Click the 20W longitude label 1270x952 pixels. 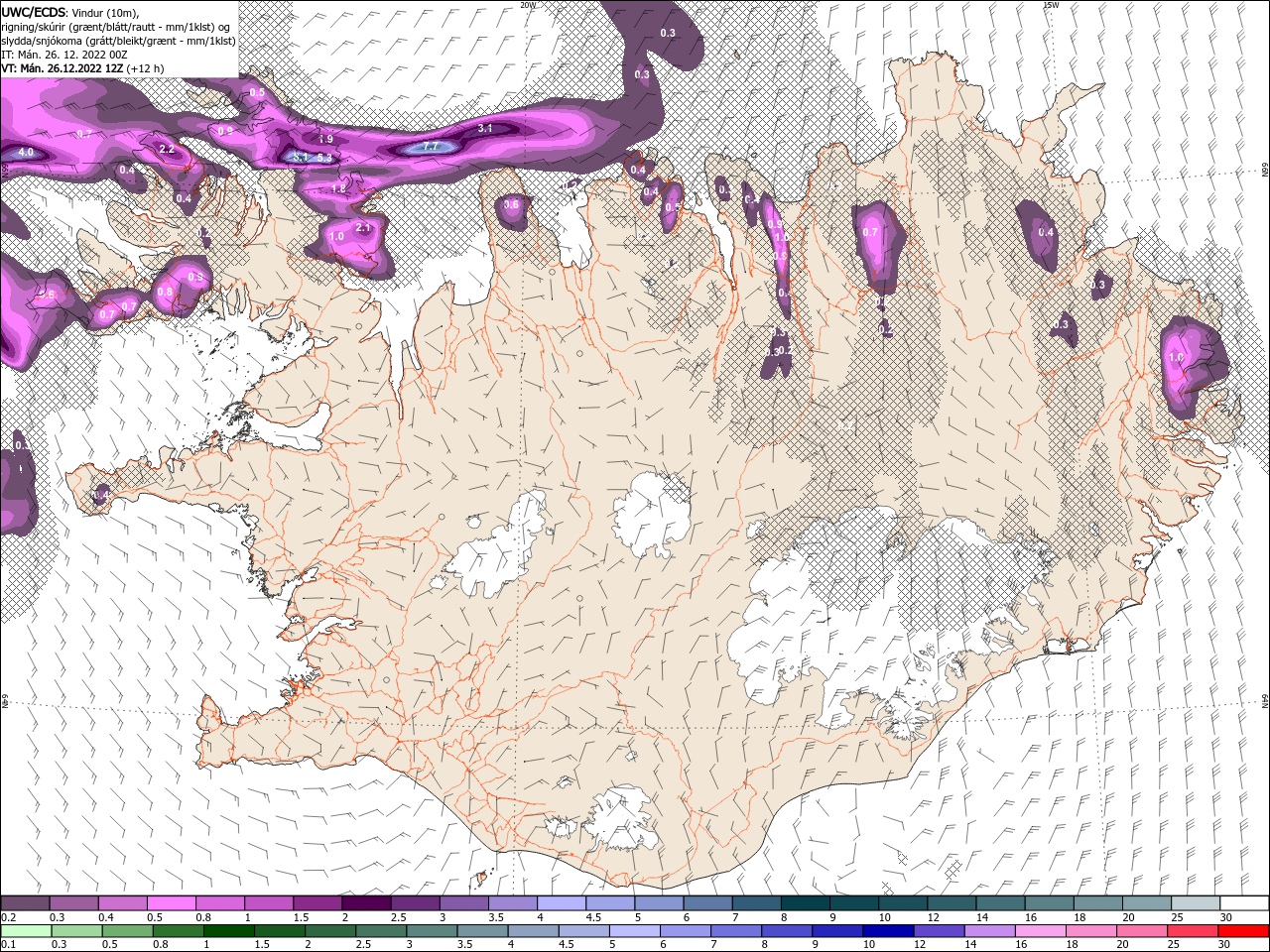point(528,5)
